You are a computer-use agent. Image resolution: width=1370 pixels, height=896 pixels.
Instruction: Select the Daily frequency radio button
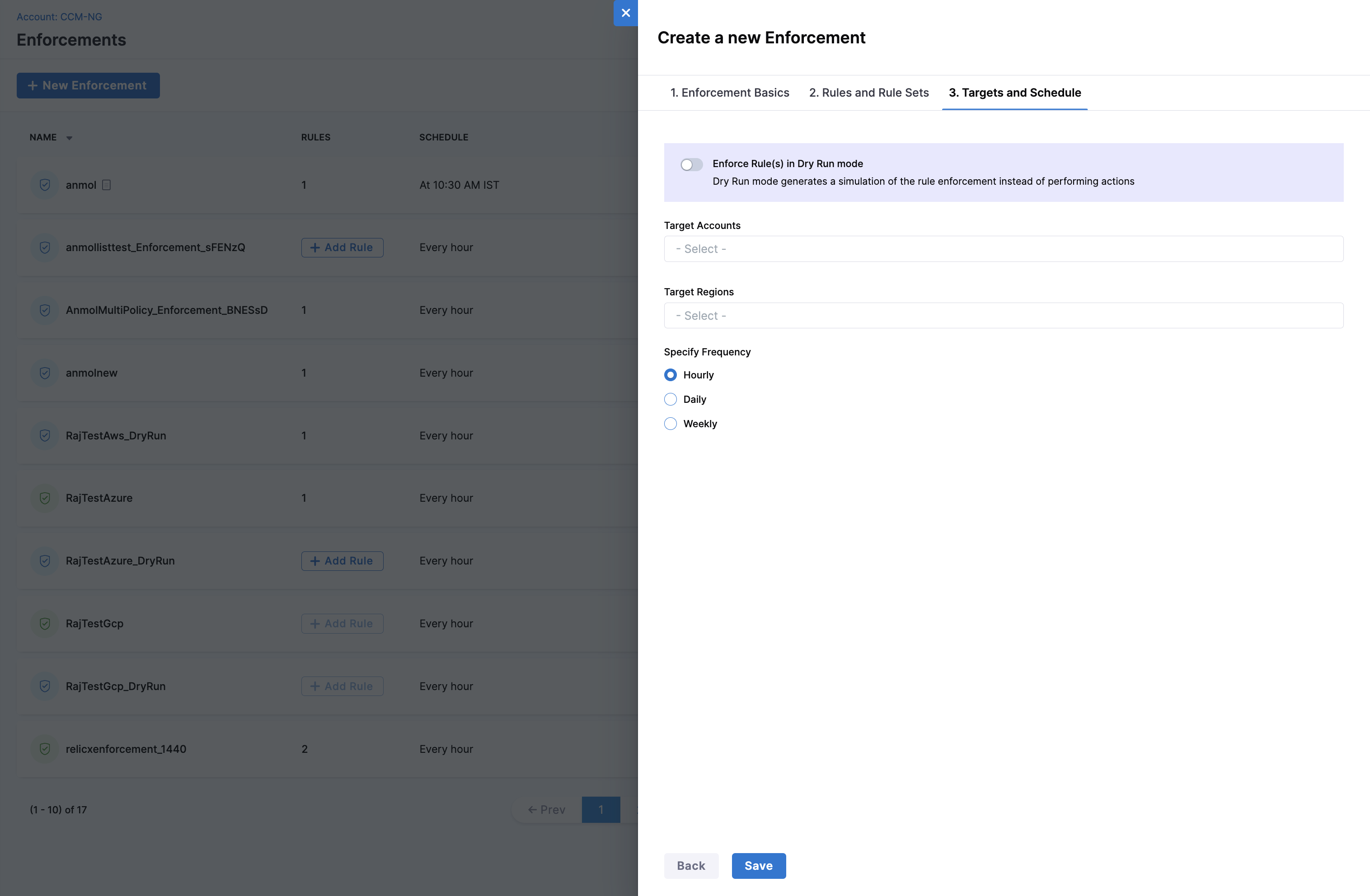(x=671, y=399)
